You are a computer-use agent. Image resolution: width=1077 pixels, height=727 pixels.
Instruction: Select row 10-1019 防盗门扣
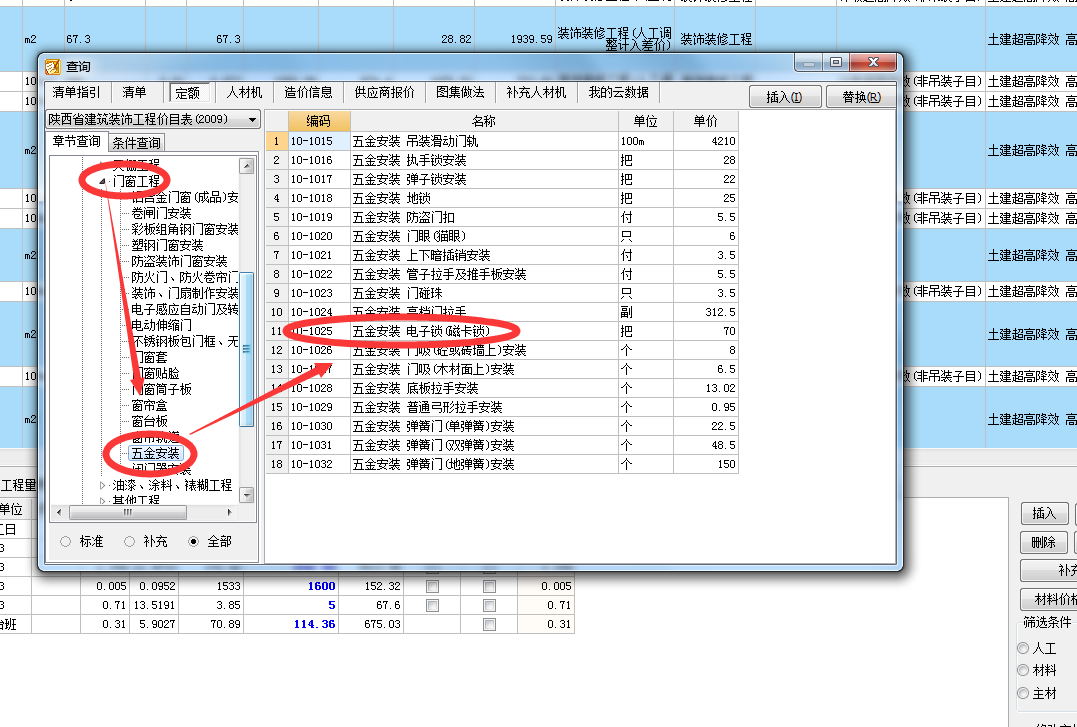502,217
